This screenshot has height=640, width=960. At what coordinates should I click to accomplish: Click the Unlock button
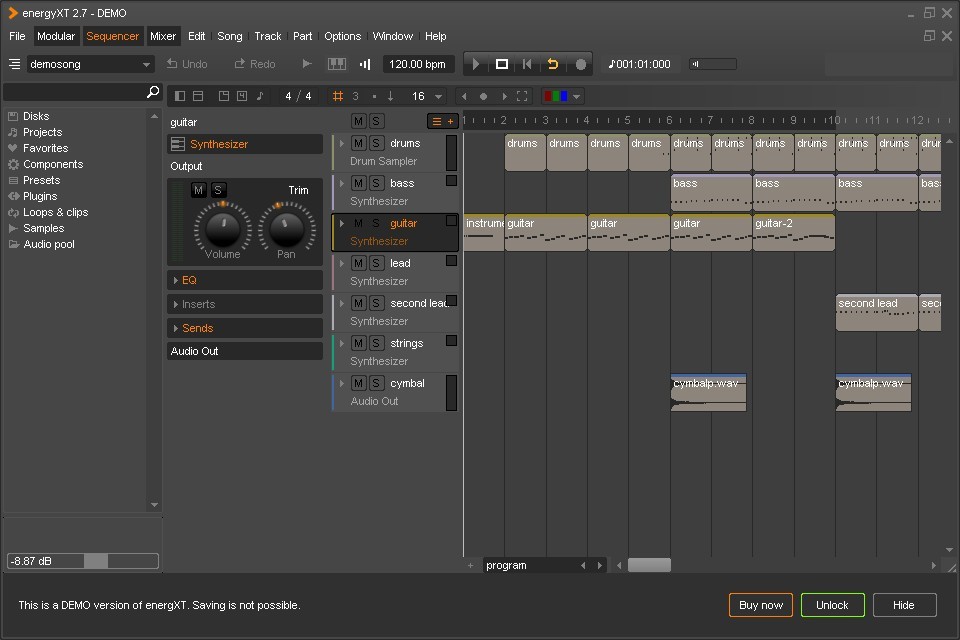pos(832,605)
